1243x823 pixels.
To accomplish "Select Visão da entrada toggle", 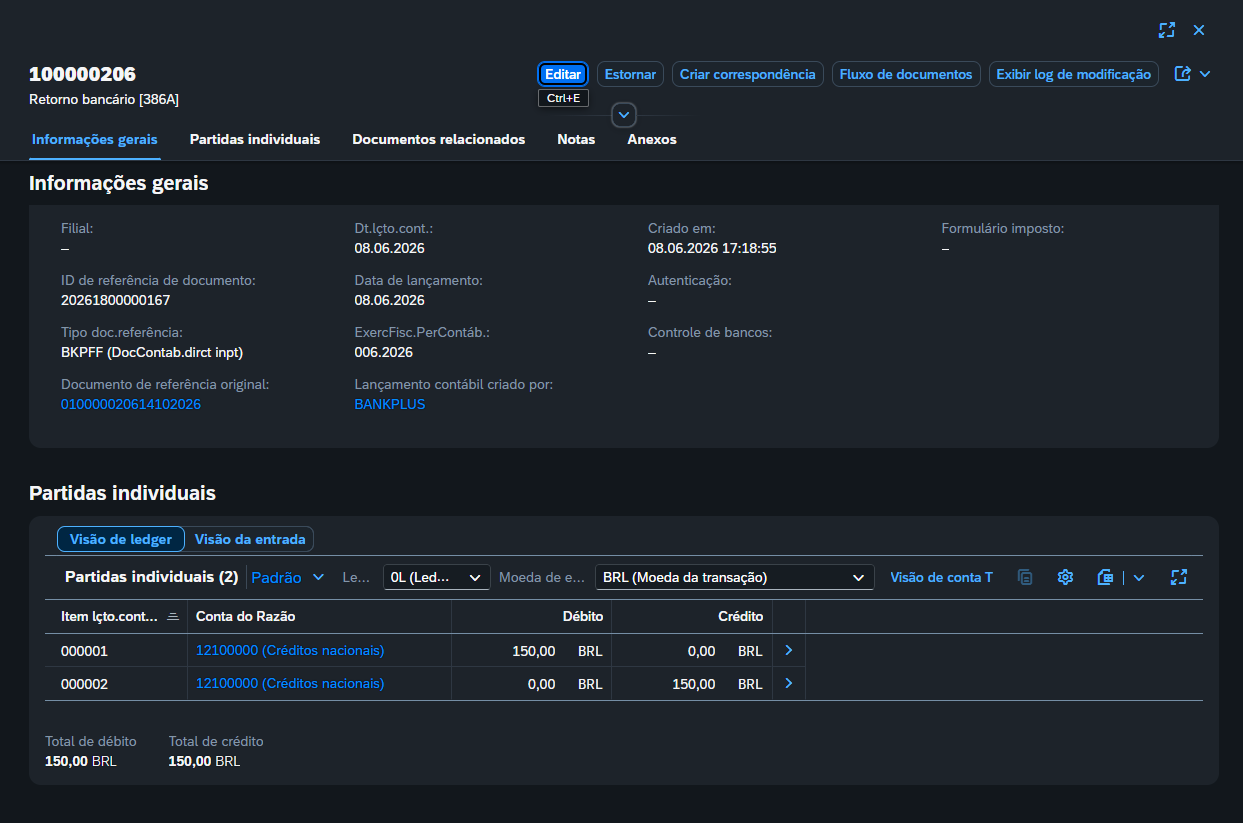I will [250, 539].
